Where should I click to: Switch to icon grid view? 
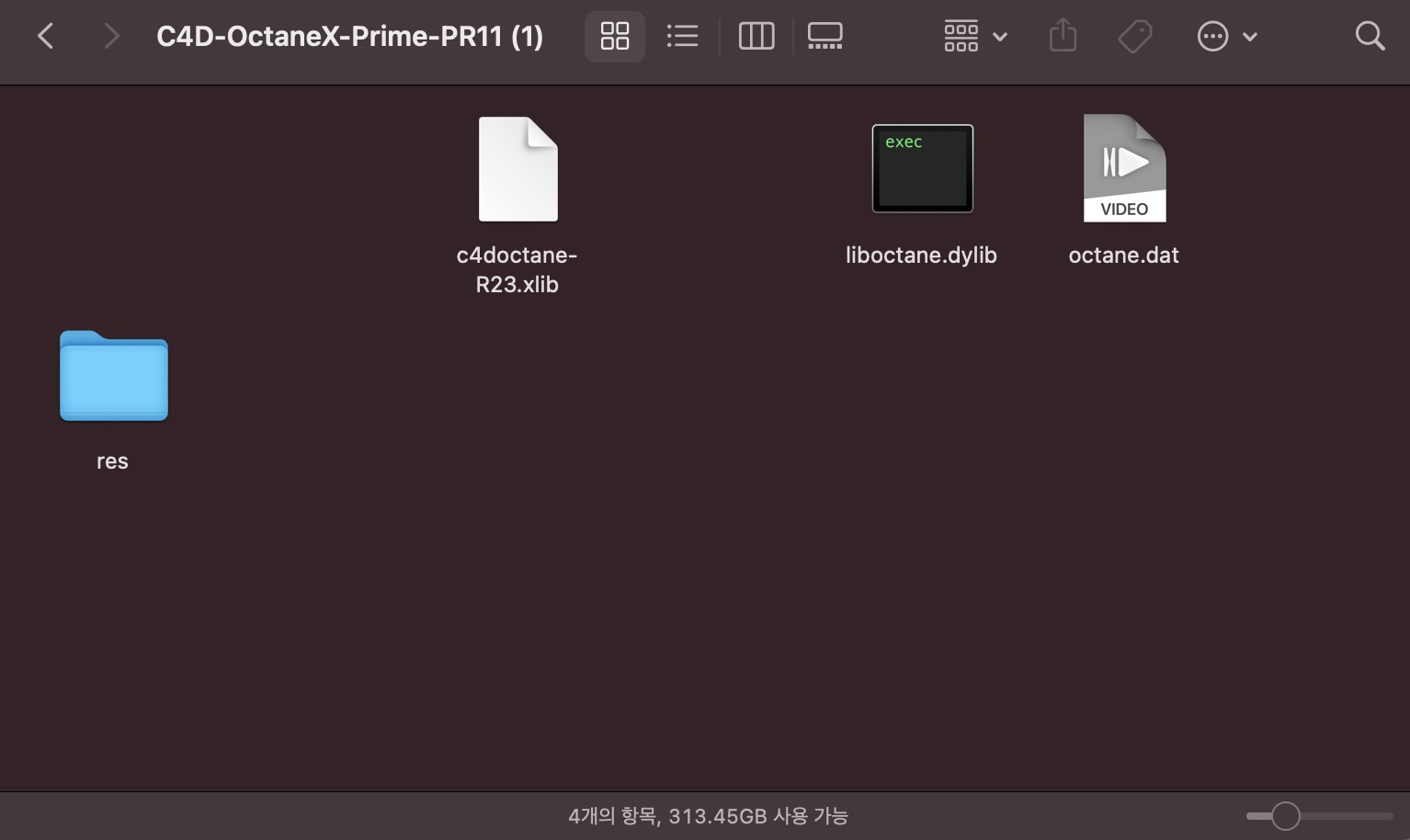tap(615, 37)
